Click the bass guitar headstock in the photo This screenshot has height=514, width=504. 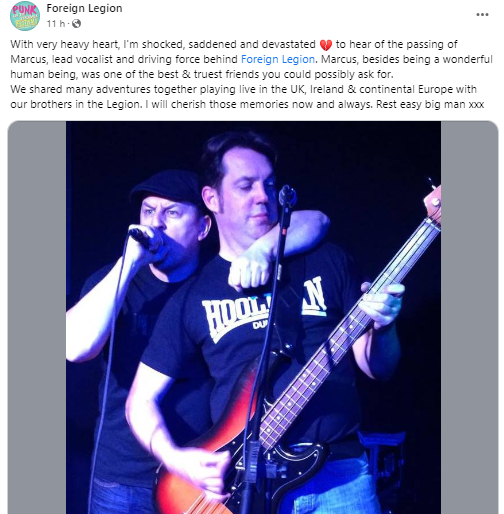[432, 204]
